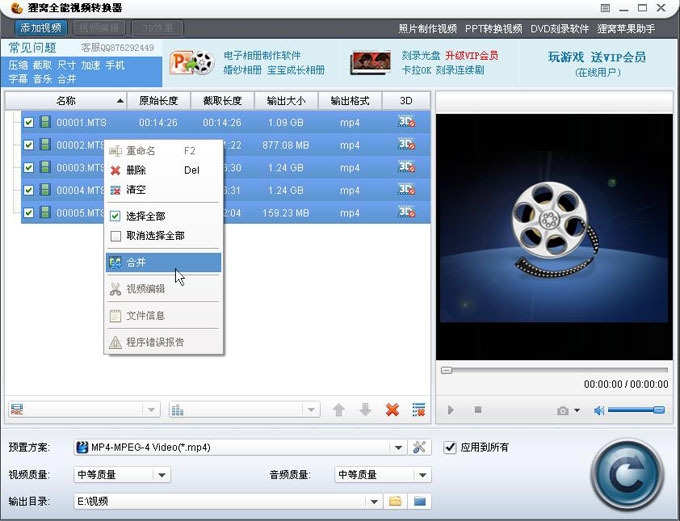Uncheck the 00003.MTS checkbox
The image size is (680, 521).
coord(29,167)
